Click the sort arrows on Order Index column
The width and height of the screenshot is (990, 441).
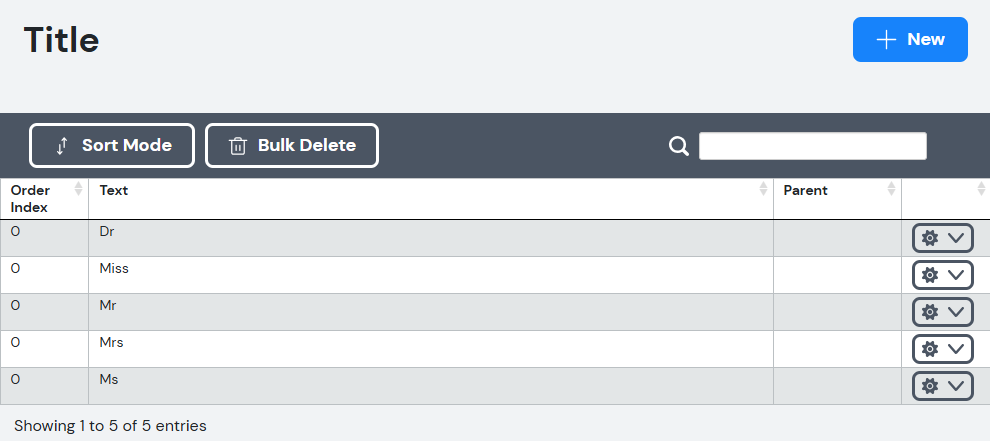tap(78, 188)
